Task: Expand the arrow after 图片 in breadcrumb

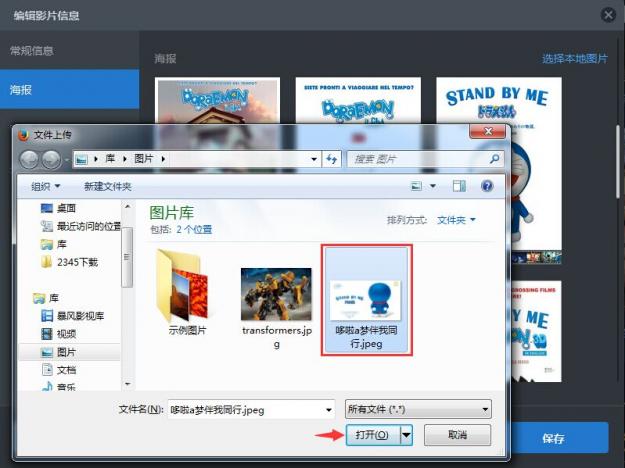Action: click(163, 159)
